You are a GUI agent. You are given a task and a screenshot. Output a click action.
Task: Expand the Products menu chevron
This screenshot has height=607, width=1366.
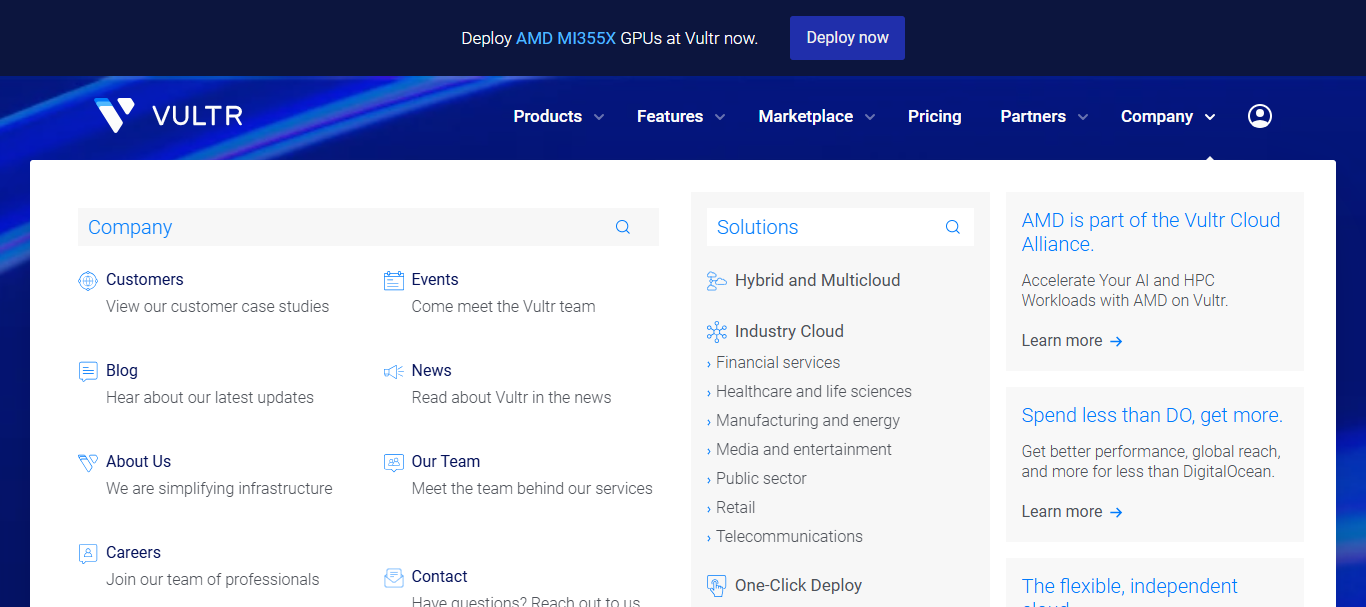tap(599, 117)
